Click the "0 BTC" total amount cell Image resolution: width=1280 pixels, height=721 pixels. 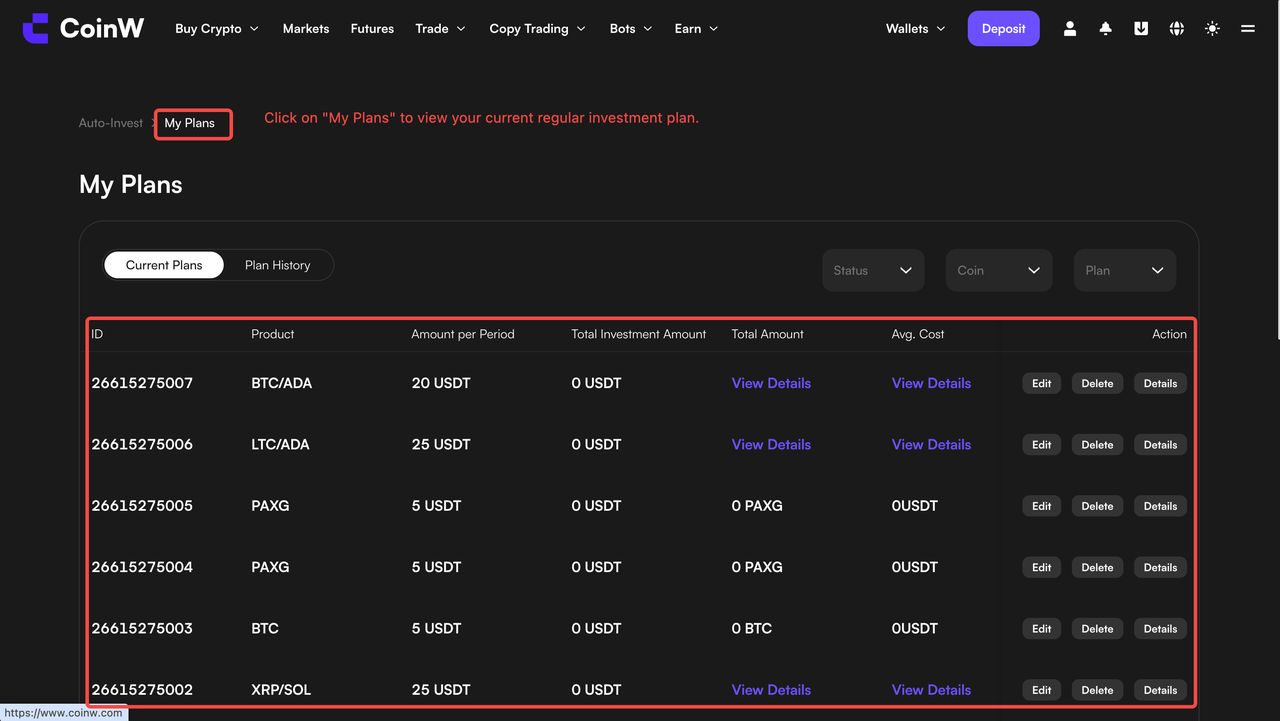point(752,629)
